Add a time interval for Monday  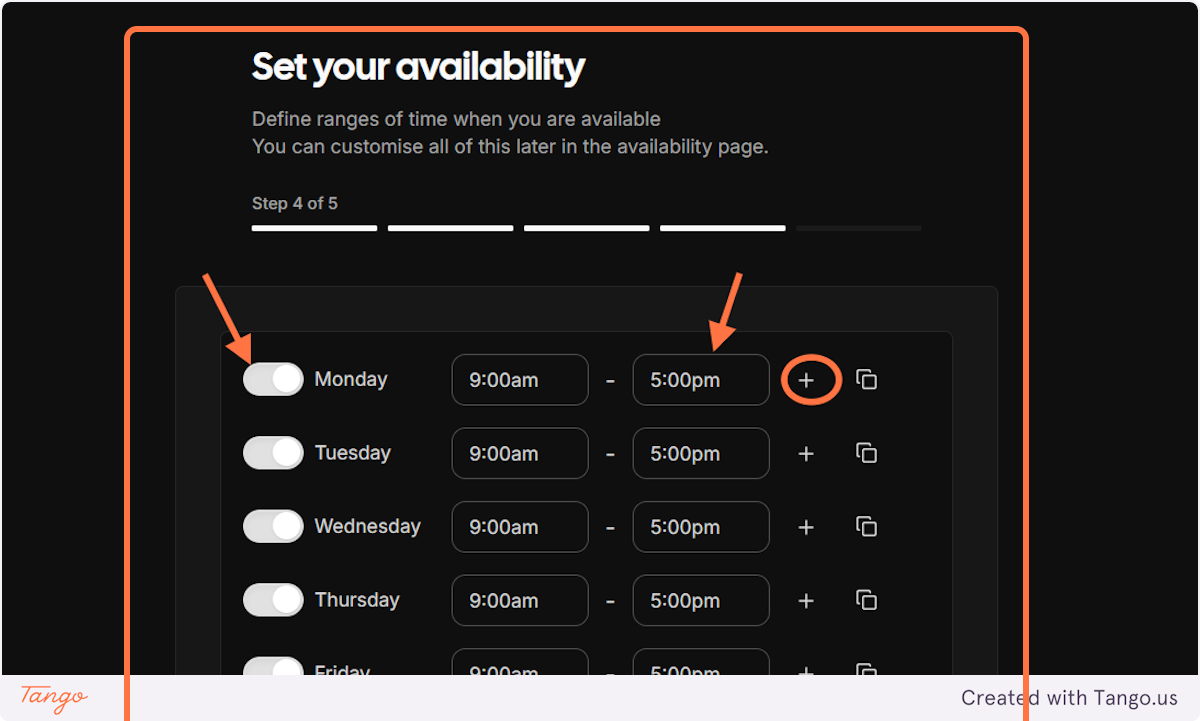[x=806, y=379]
